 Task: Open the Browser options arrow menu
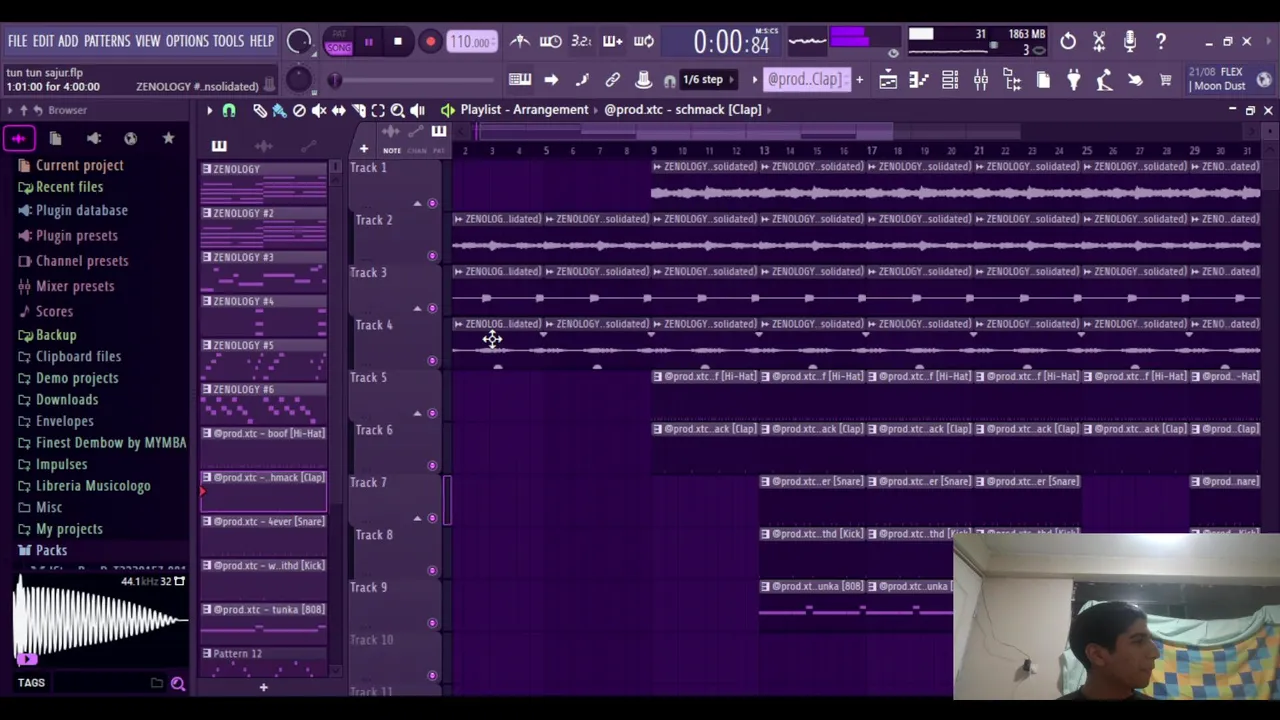point(11,110)
